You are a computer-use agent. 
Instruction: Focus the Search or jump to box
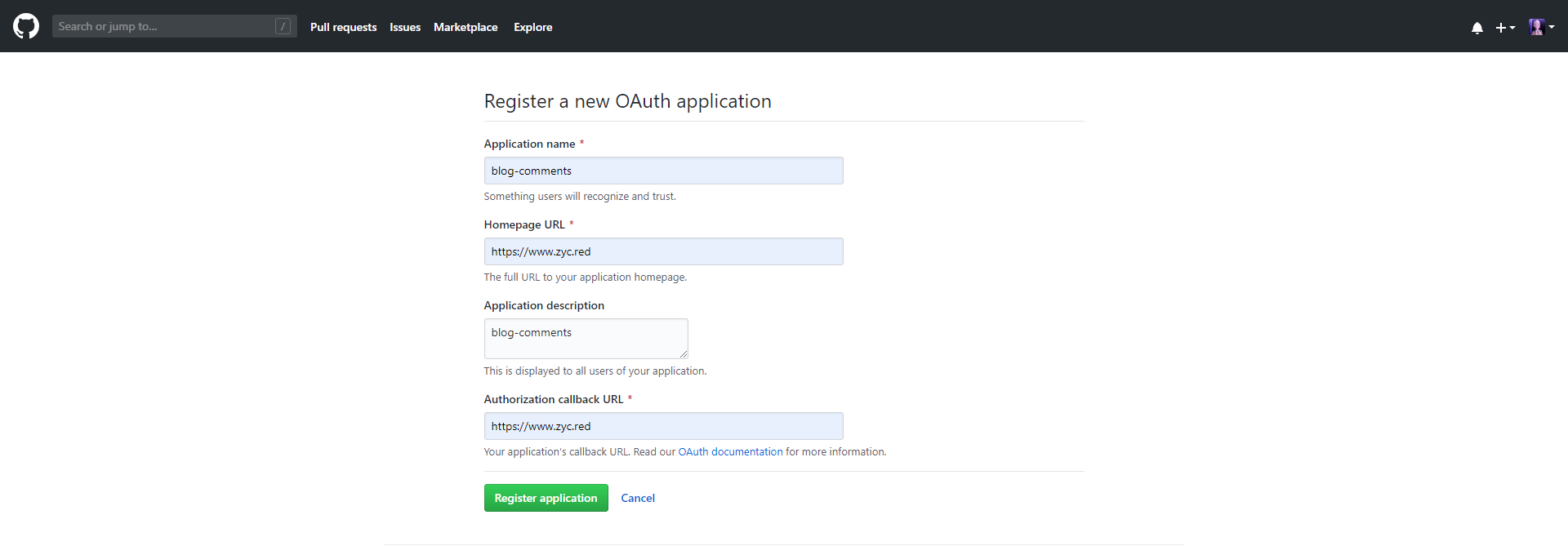pos(163,26)
